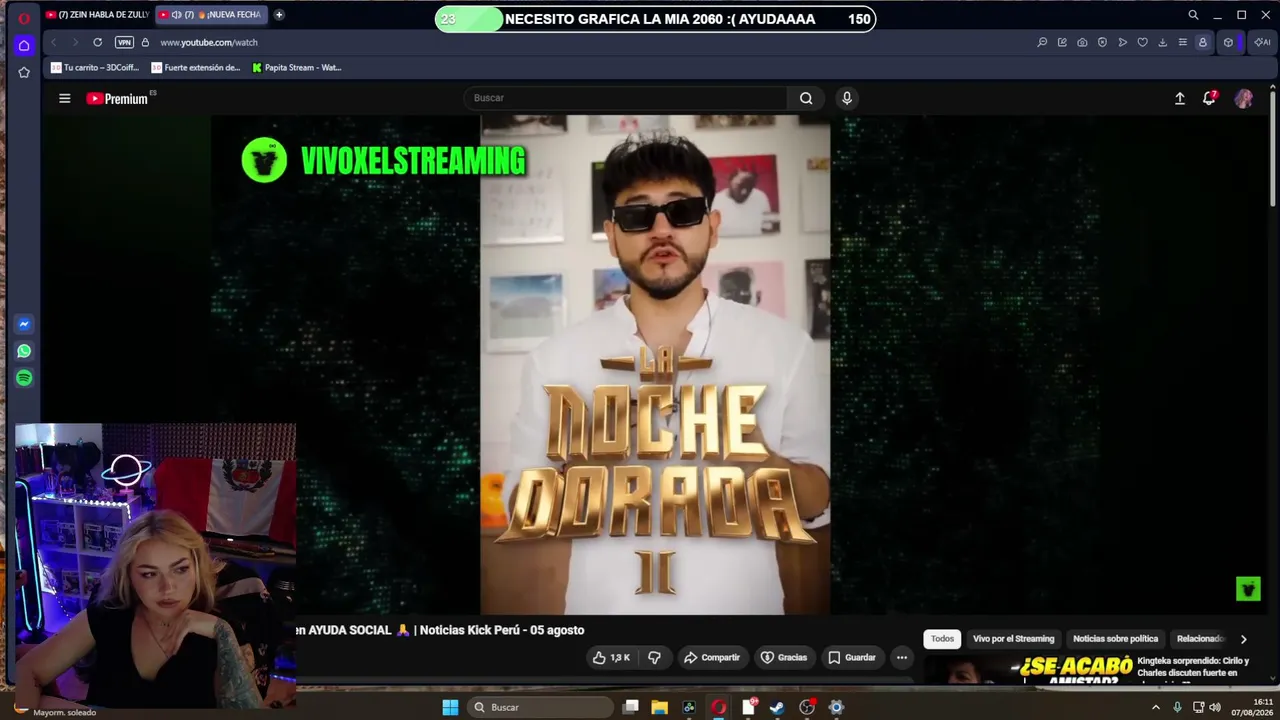Image resolution: width=1280 pixels, height=720 pixels.
Task: Go back to the previous page
Action: tap(53, 42)
